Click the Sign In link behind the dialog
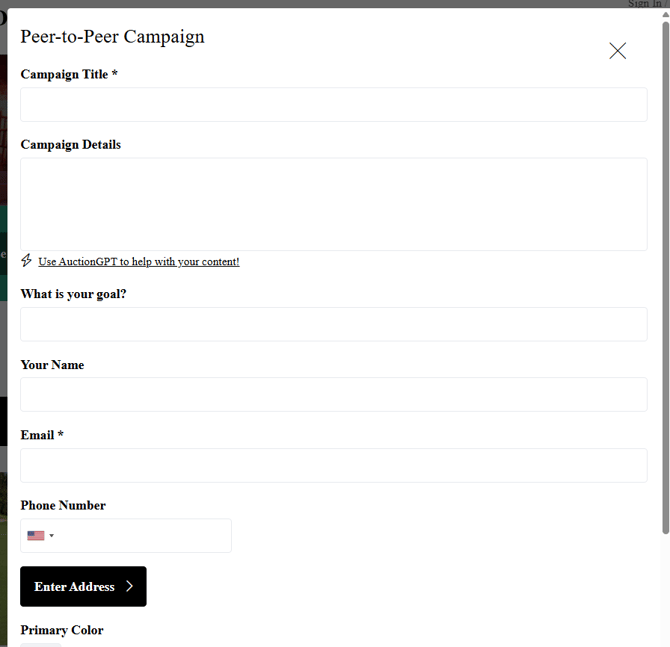 tap(644, 4)
